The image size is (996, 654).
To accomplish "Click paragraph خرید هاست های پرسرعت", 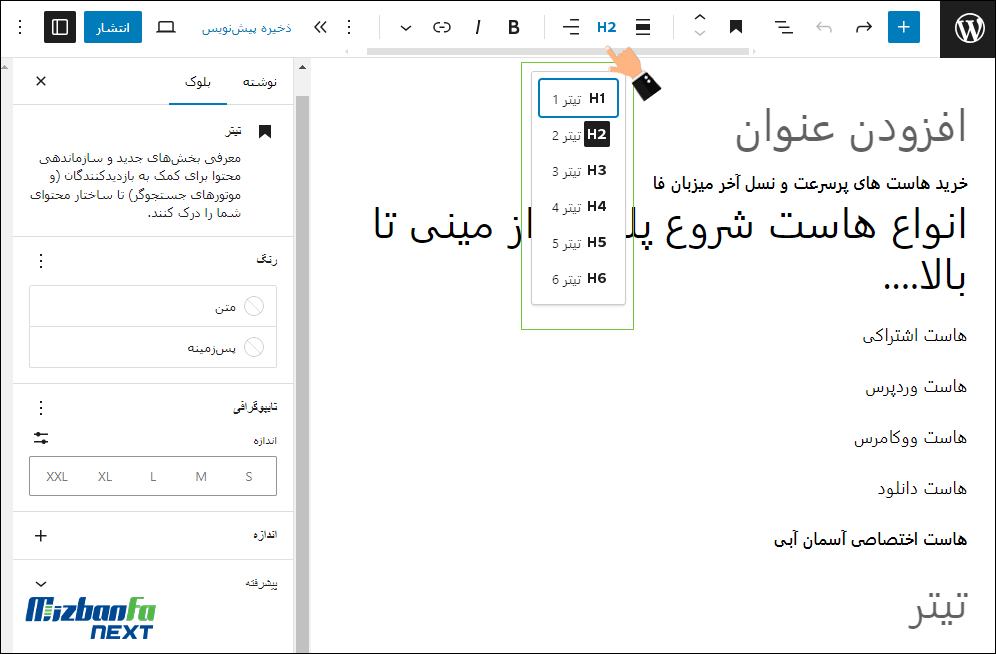I will [811, 184].
